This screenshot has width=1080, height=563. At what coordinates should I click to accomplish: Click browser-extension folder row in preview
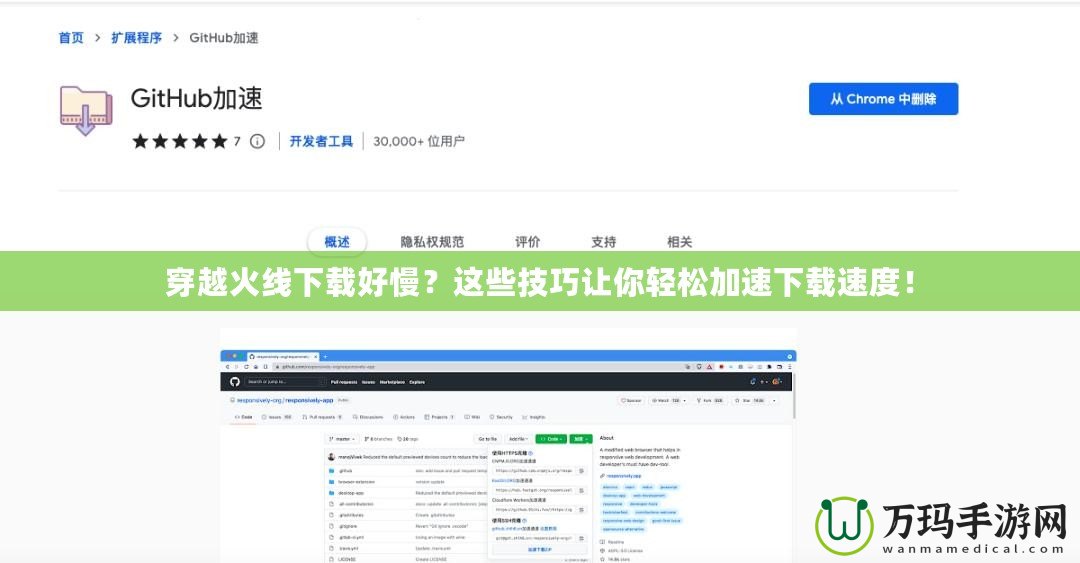tap(406, 482)
